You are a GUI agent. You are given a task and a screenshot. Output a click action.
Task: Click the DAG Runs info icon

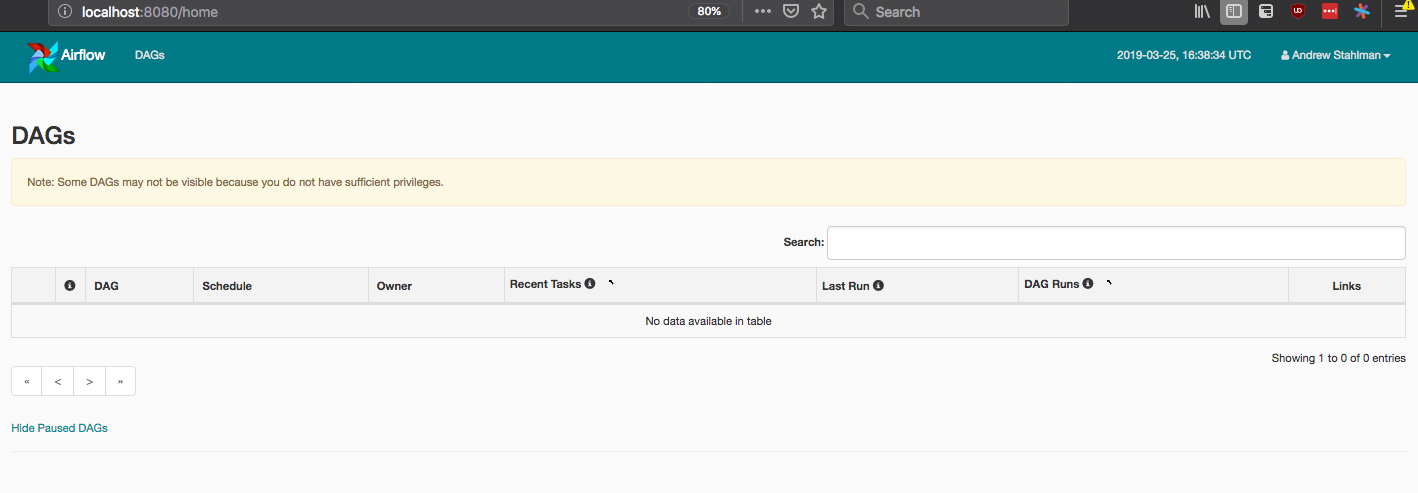[x=1088, y=284]
